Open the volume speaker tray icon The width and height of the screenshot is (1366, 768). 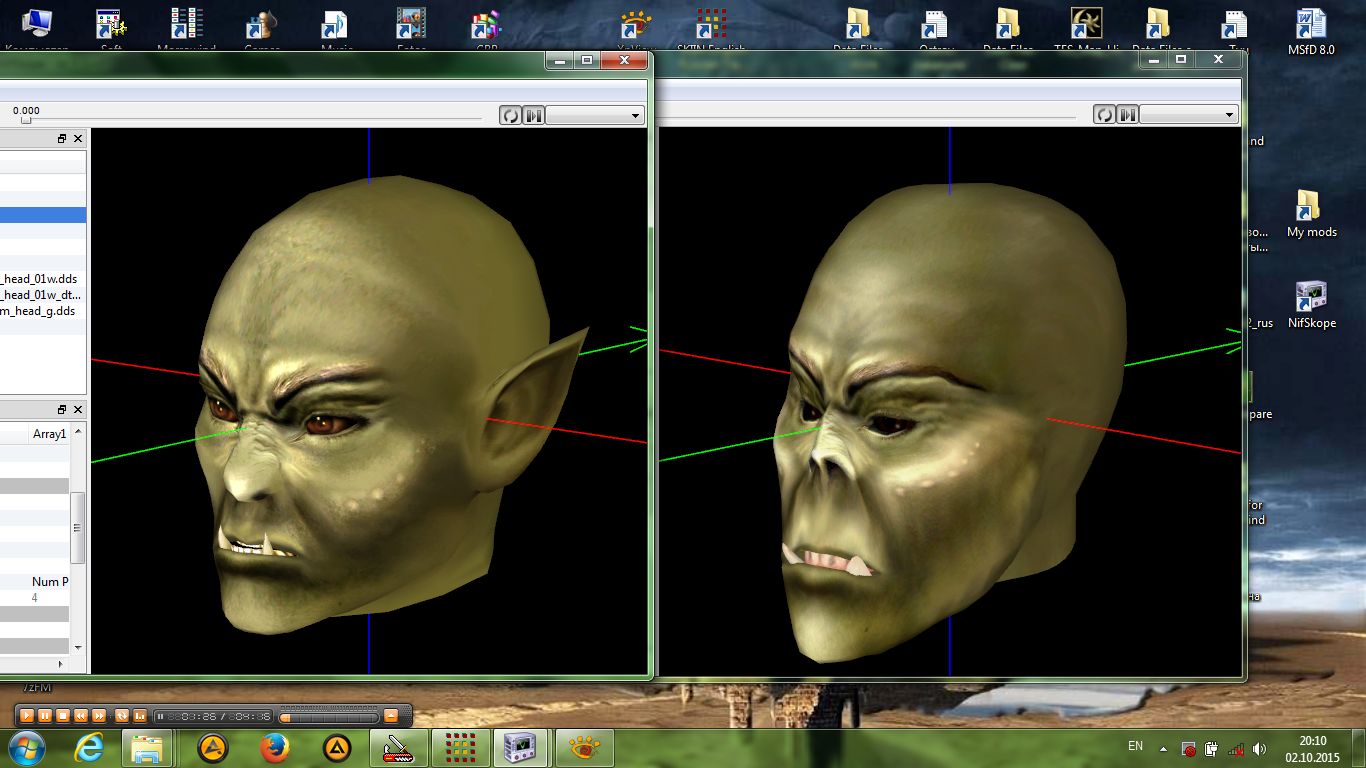[1259, 749]
